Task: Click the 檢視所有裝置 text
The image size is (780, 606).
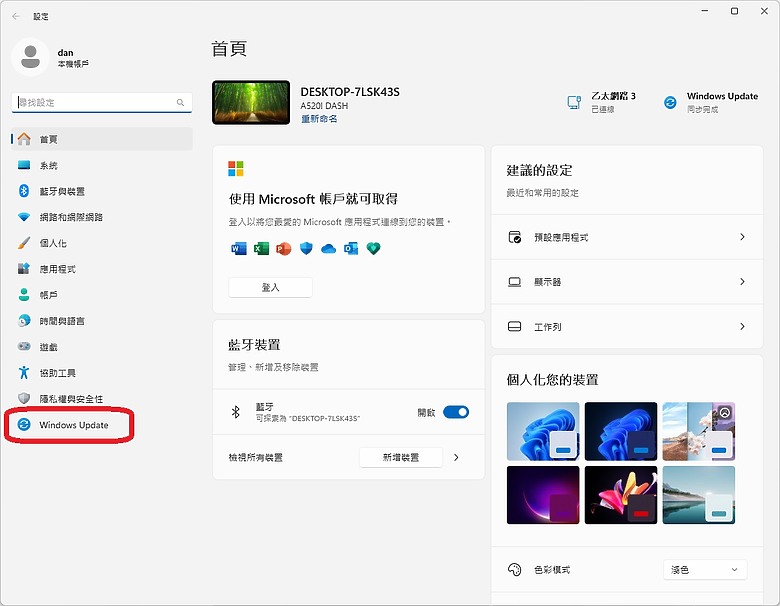Action: (x=256, y=457)
